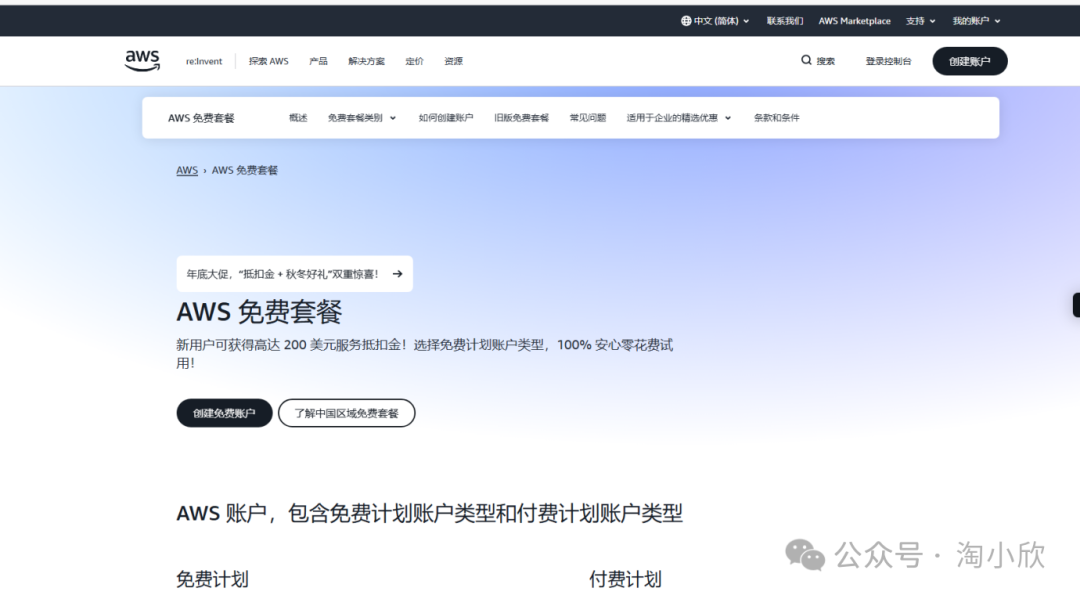
Task: Click the feedback tab on the right edge
Action: click(x=1075, y=304)
